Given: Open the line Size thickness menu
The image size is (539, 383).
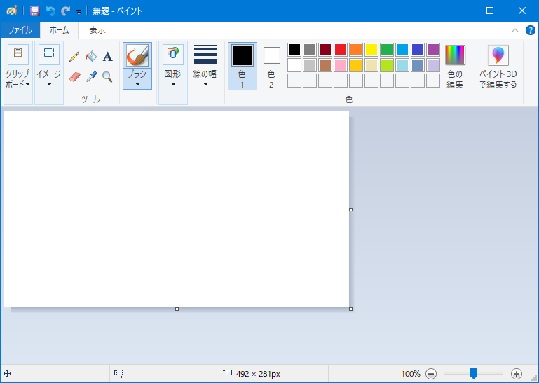Looking at the screenshot, I should (205, 65).
